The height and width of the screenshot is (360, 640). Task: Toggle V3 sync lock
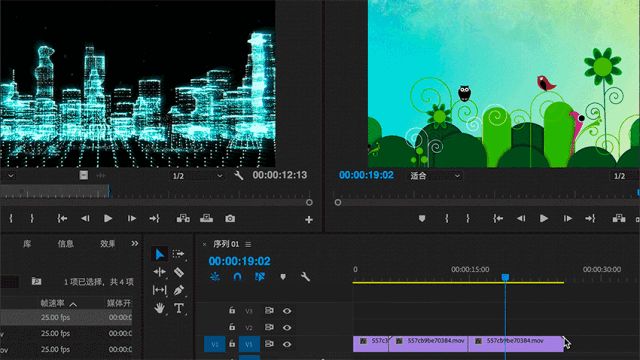click(269, 311)
